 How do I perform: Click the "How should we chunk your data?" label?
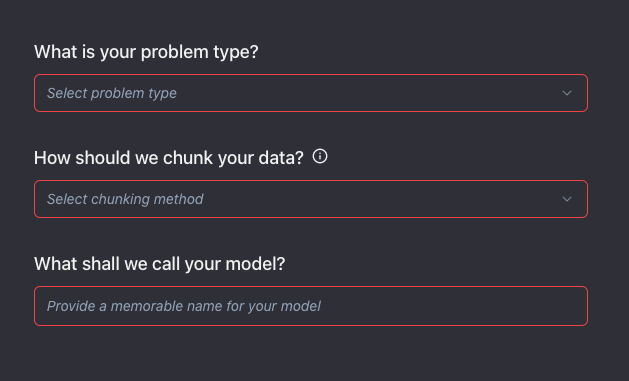(x=169, y=158)
